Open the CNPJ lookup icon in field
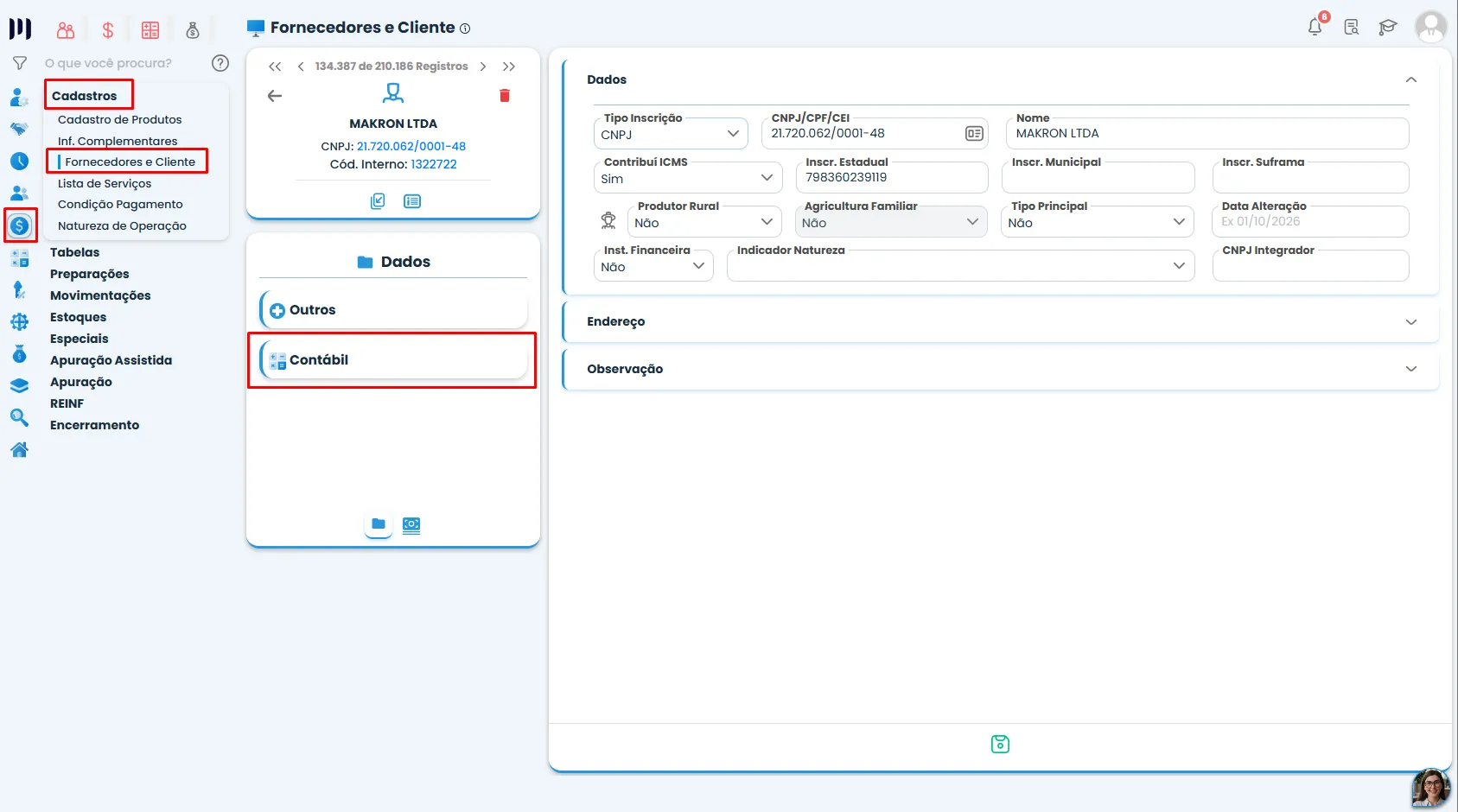 pos(974,134)
